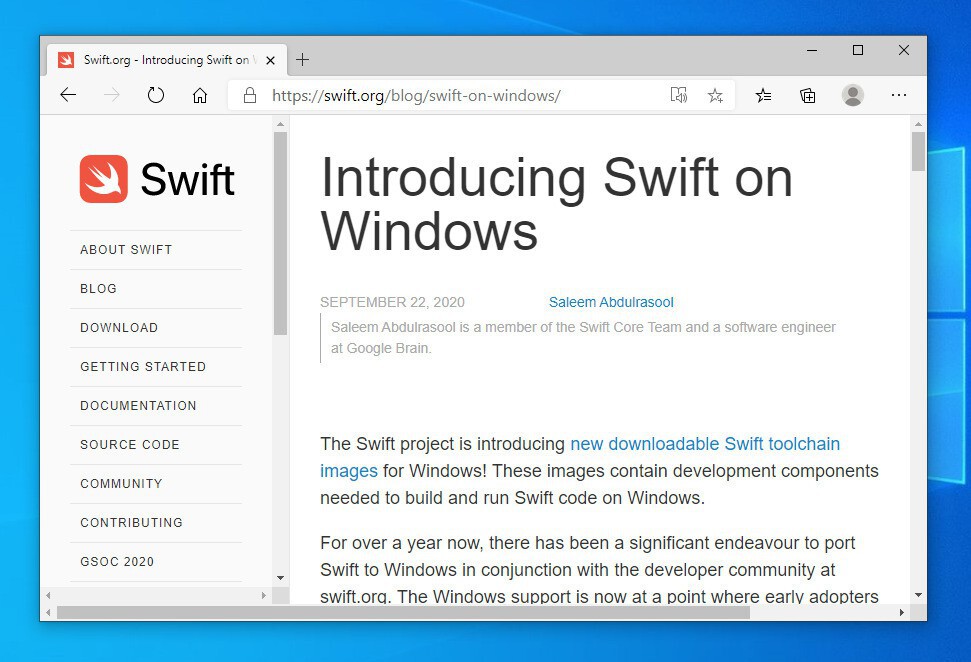971x662 pixels.
Task: Click the bottom horizontal scroll right arrow
Action: (x=902, y=612)
